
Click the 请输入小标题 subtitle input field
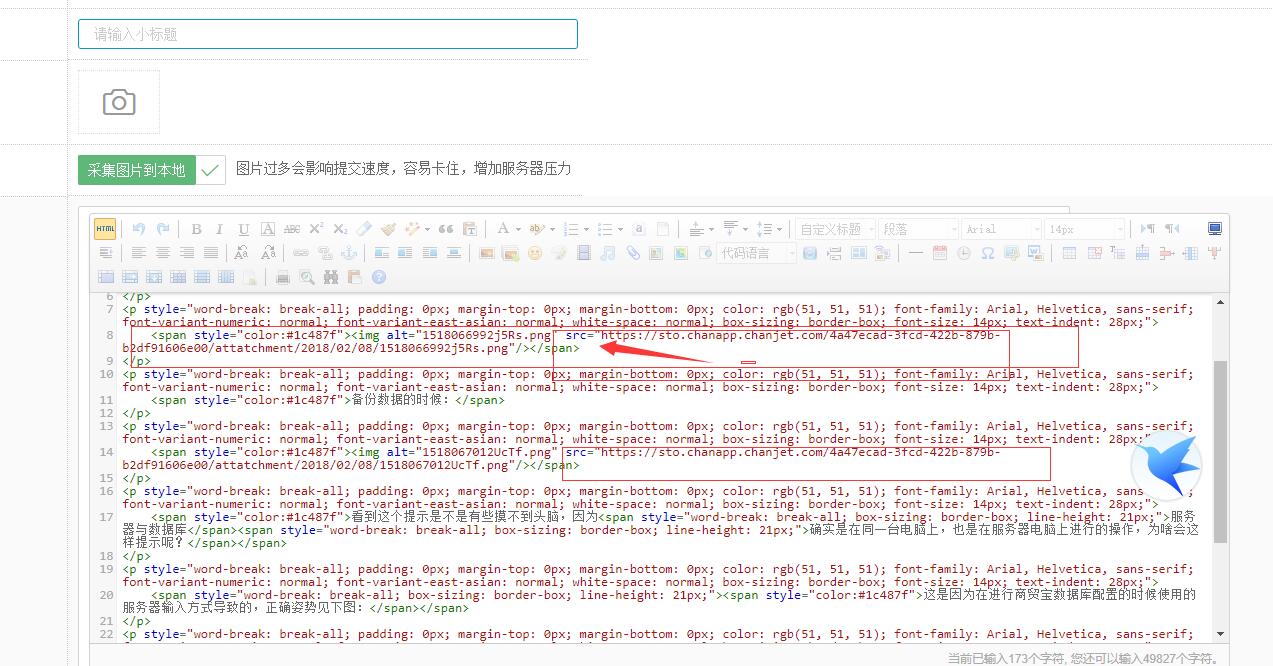(327, 34)
